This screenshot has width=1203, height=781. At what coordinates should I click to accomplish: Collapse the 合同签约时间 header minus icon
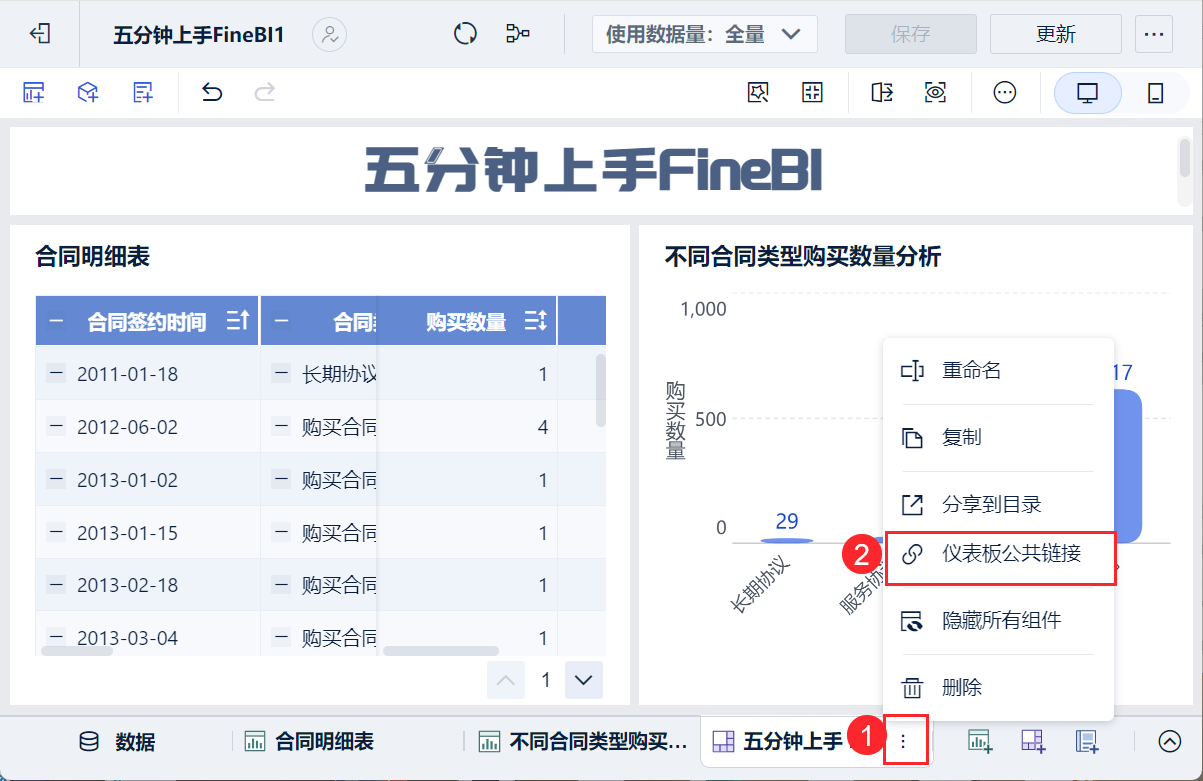pos(57,321)
